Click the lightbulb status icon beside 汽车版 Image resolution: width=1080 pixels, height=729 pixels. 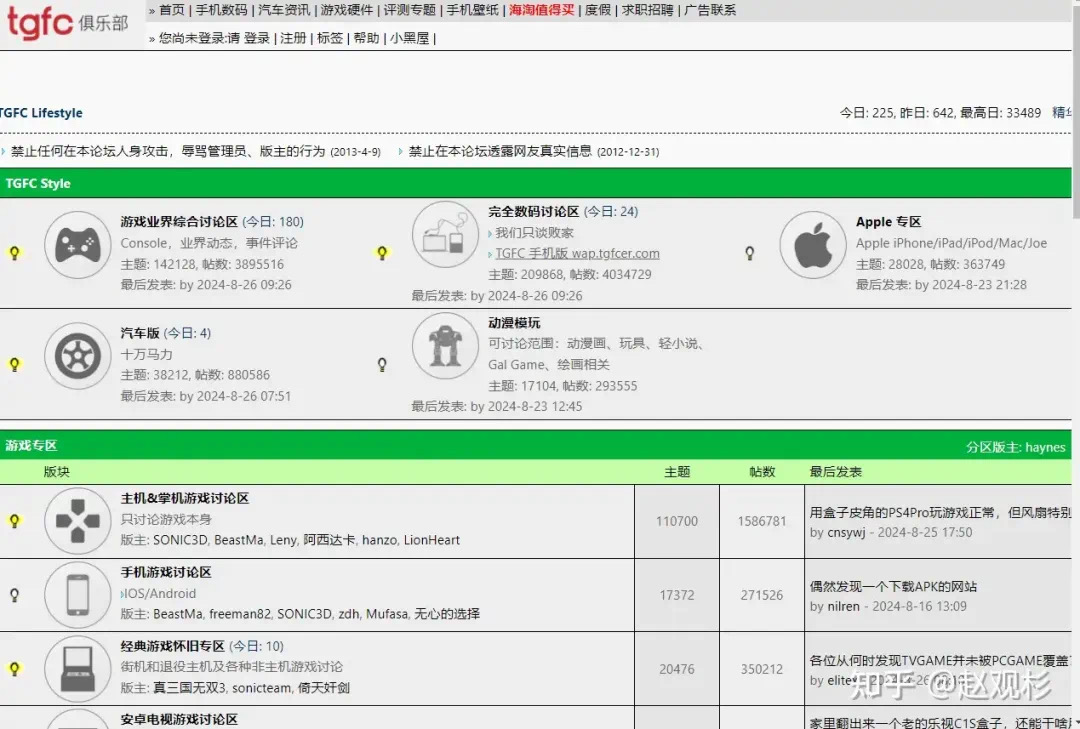pos(14,364)
